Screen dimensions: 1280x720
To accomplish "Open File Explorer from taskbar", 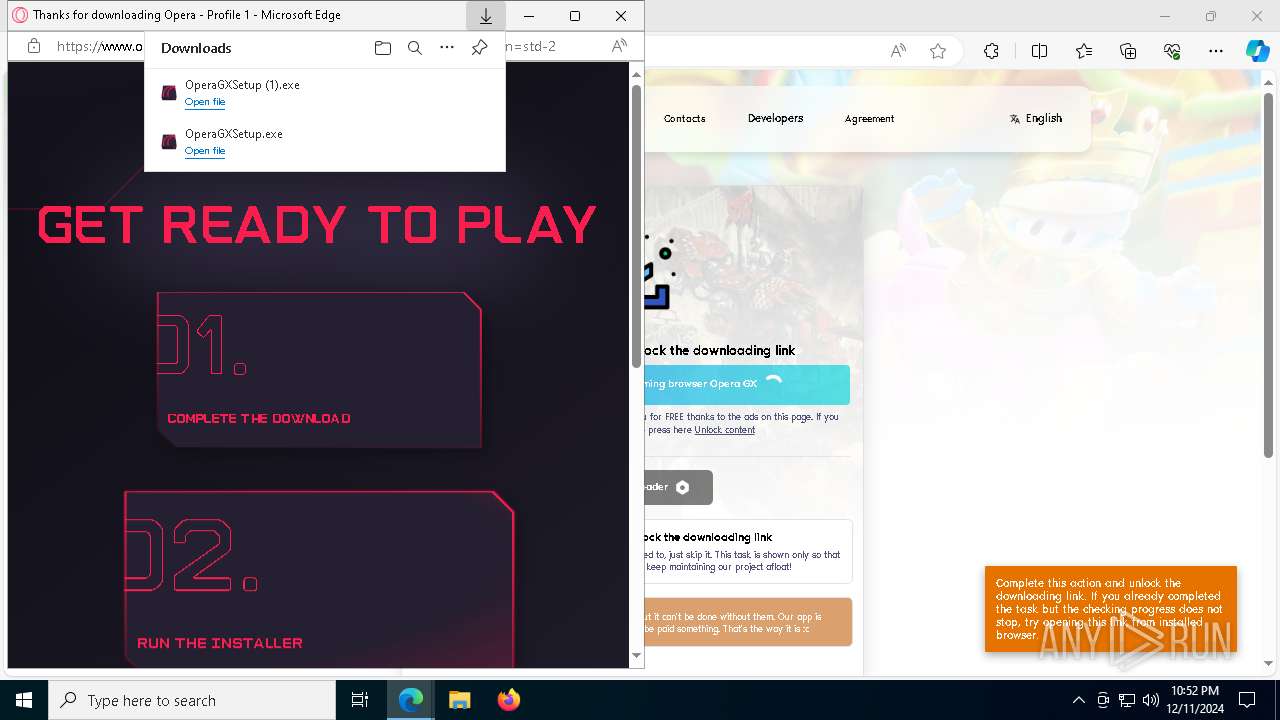I will [459, 700].
